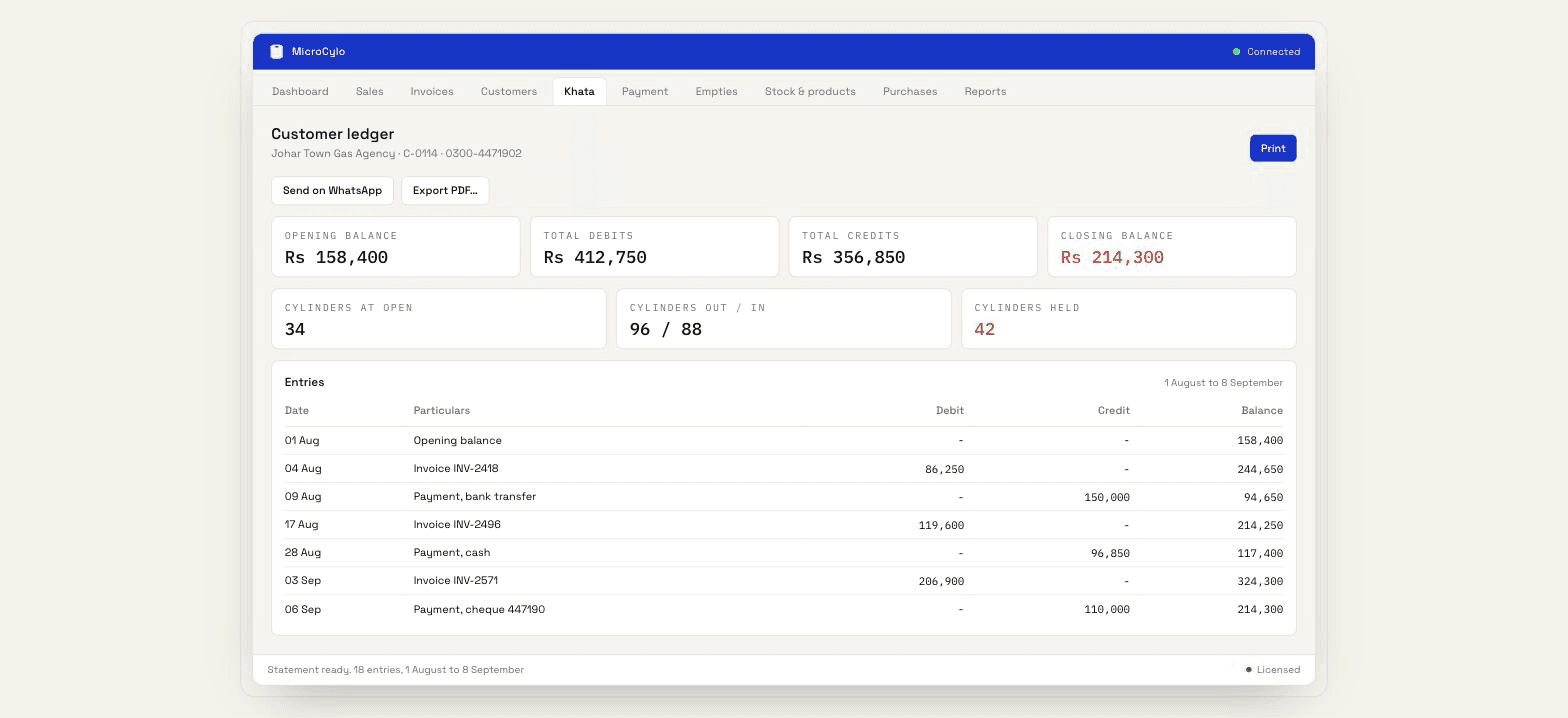Click the 'Statement ready' status bar message
Screen dimensions: 1568x718
(396, 670)
